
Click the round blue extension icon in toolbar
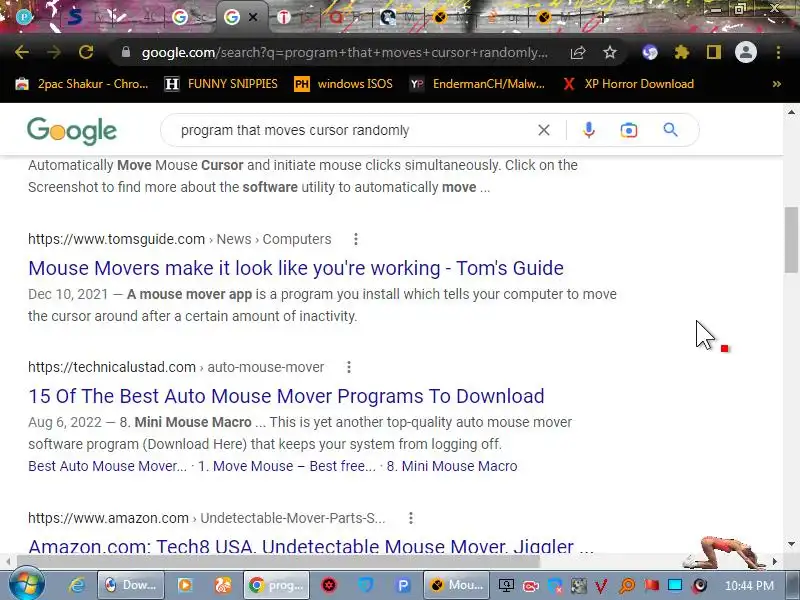click(649, 52)
